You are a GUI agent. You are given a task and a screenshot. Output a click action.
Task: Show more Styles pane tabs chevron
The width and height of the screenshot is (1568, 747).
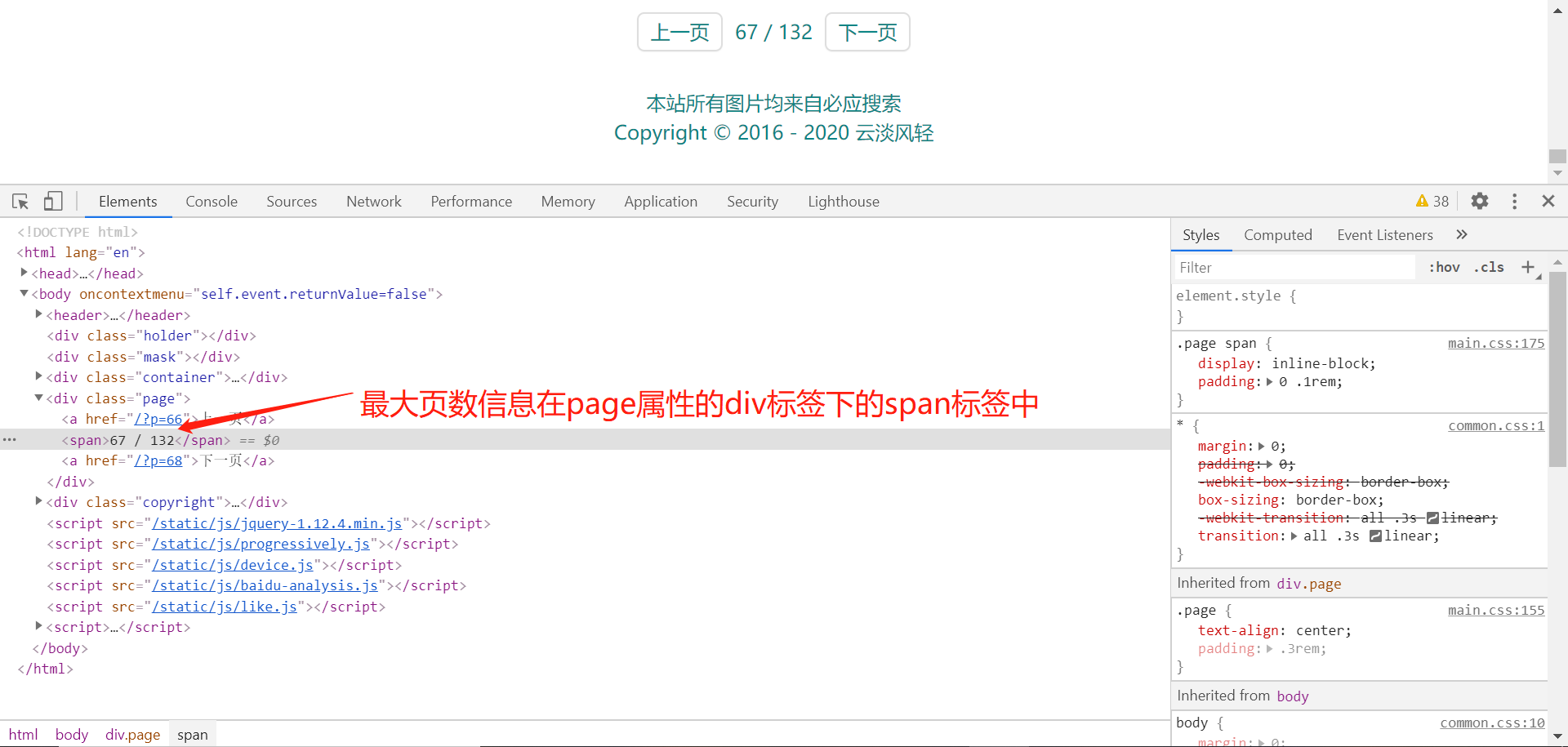1462,235
